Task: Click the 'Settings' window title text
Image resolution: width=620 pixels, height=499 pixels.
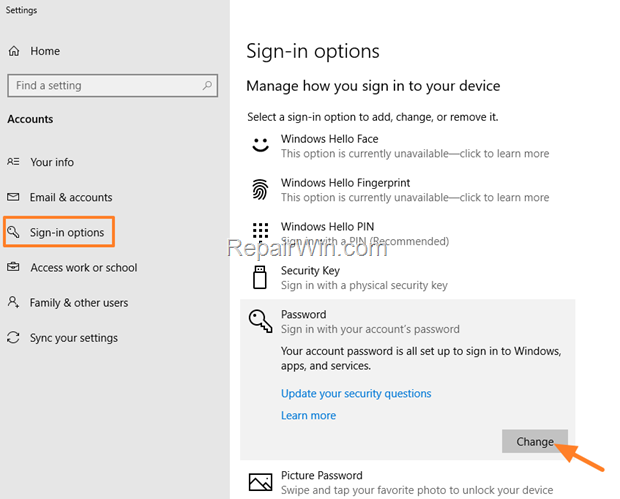Action: (21, 10)
